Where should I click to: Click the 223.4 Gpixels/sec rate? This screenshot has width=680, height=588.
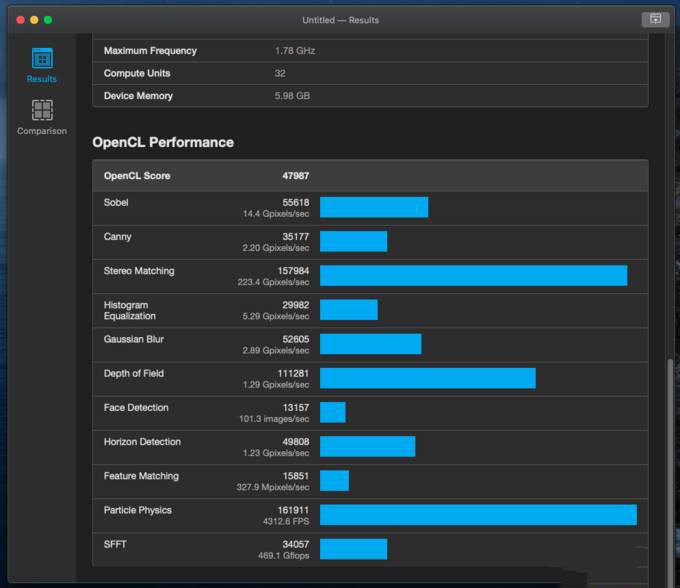273,282
